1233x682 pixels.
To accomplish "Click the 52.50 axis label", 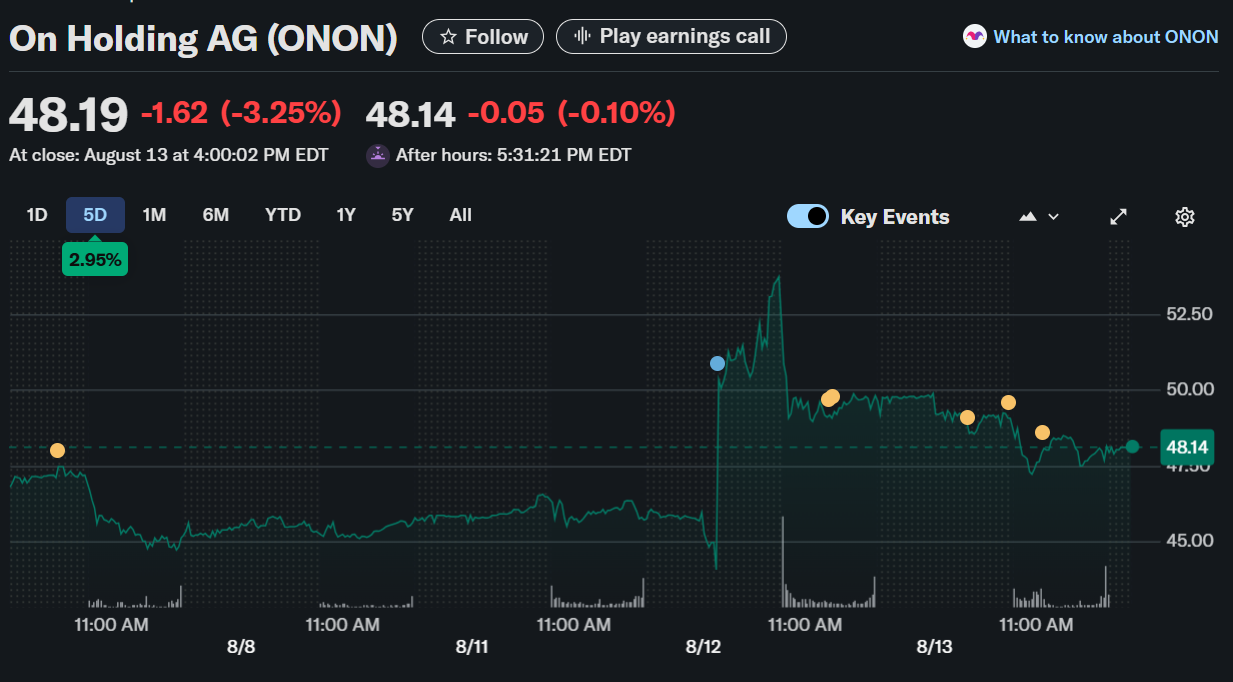I will click(1190, 314).
